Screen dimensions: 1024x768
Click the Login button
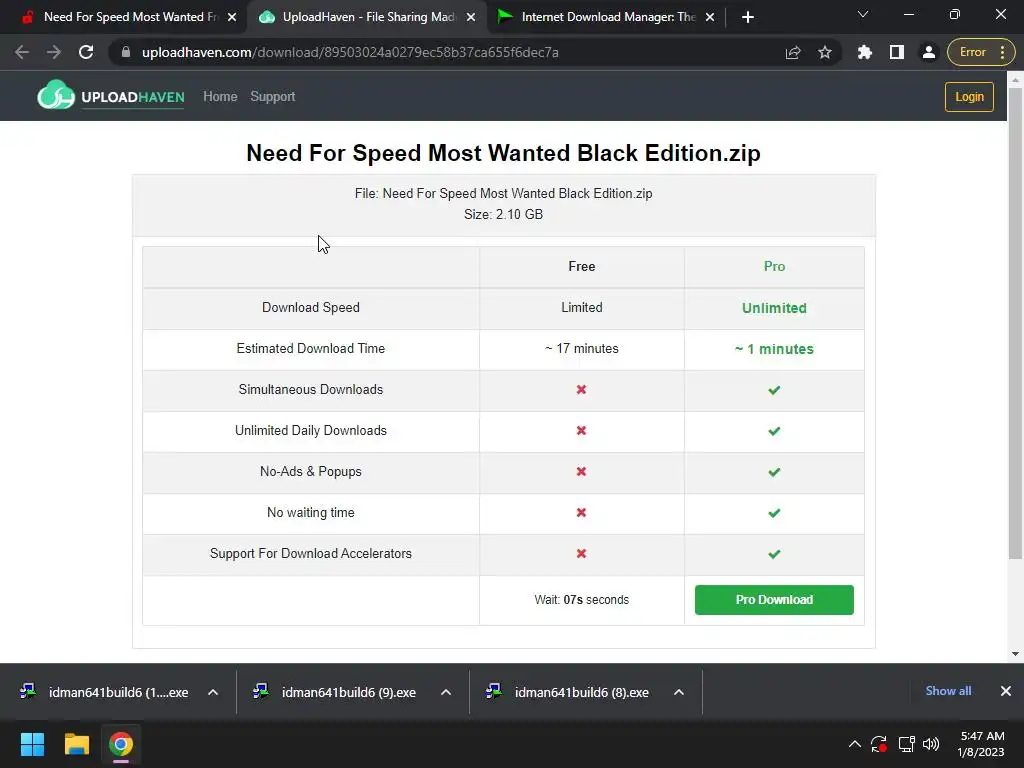click(x=969, y=97)
